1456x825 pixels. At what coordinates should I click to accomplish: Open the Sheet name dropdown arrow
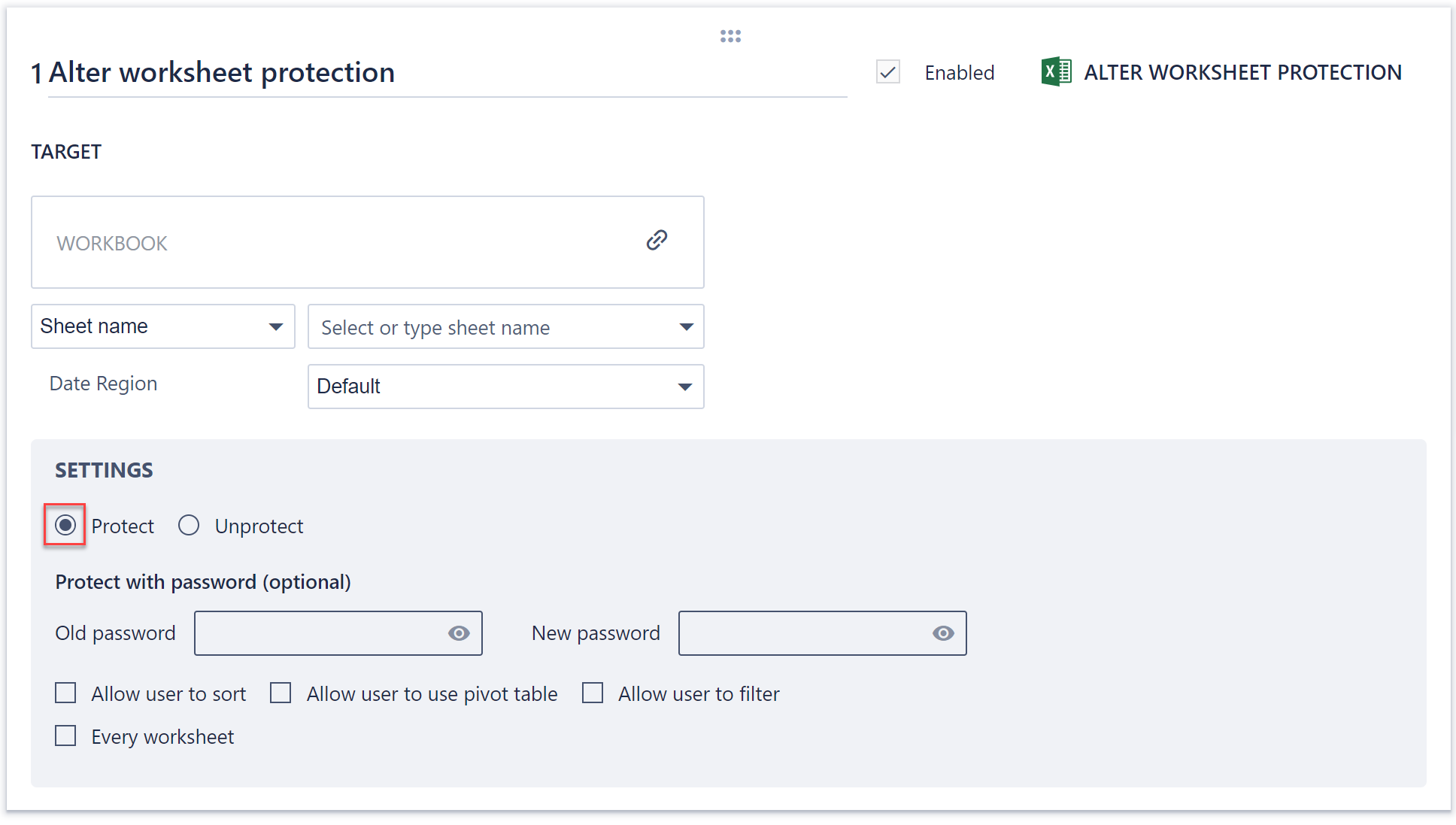(x=275, y=326)
